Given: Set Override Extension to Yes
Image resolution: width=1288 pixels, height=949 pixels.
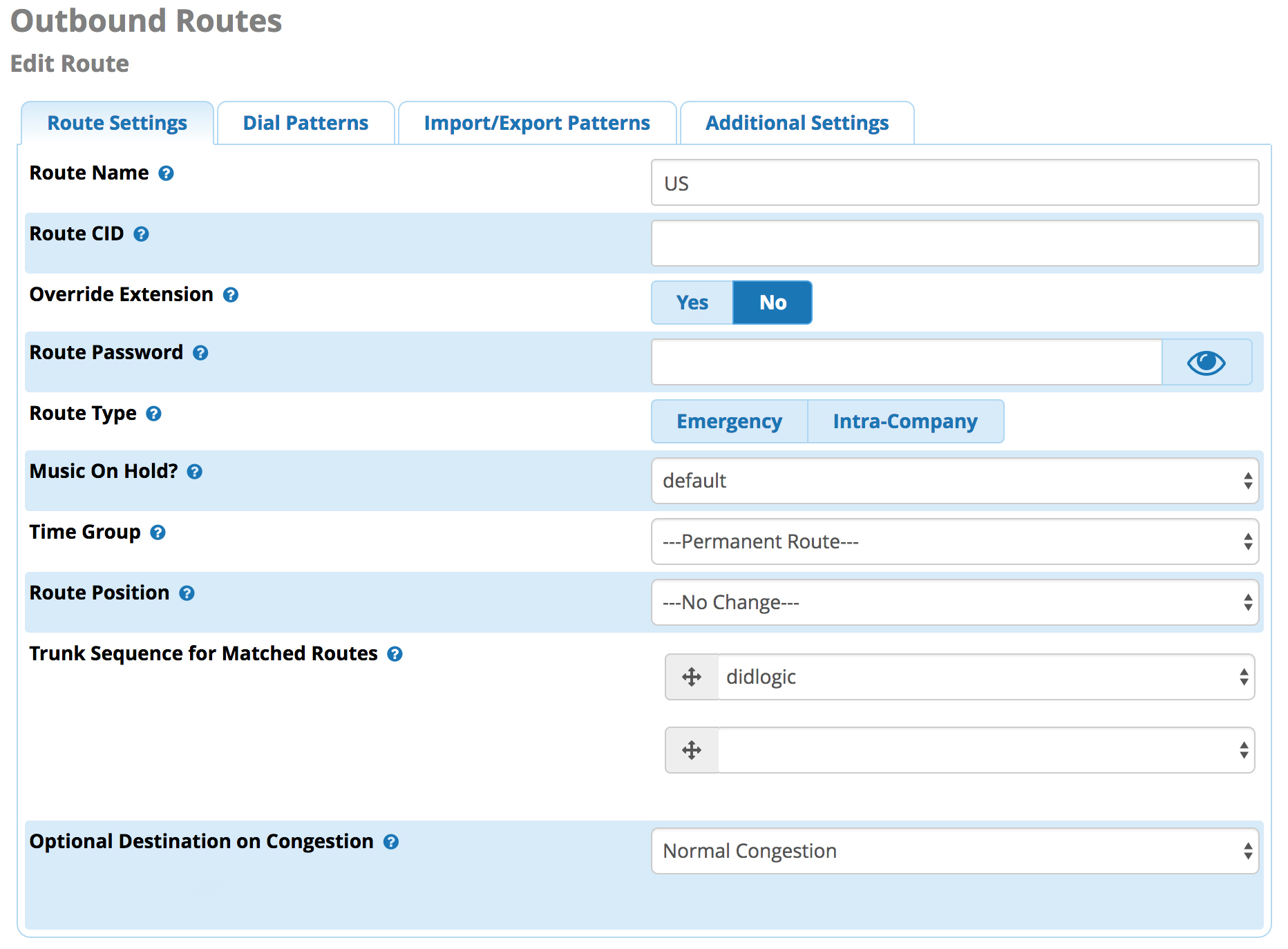Looking at the screenshot, I should (x=691, y=302).
